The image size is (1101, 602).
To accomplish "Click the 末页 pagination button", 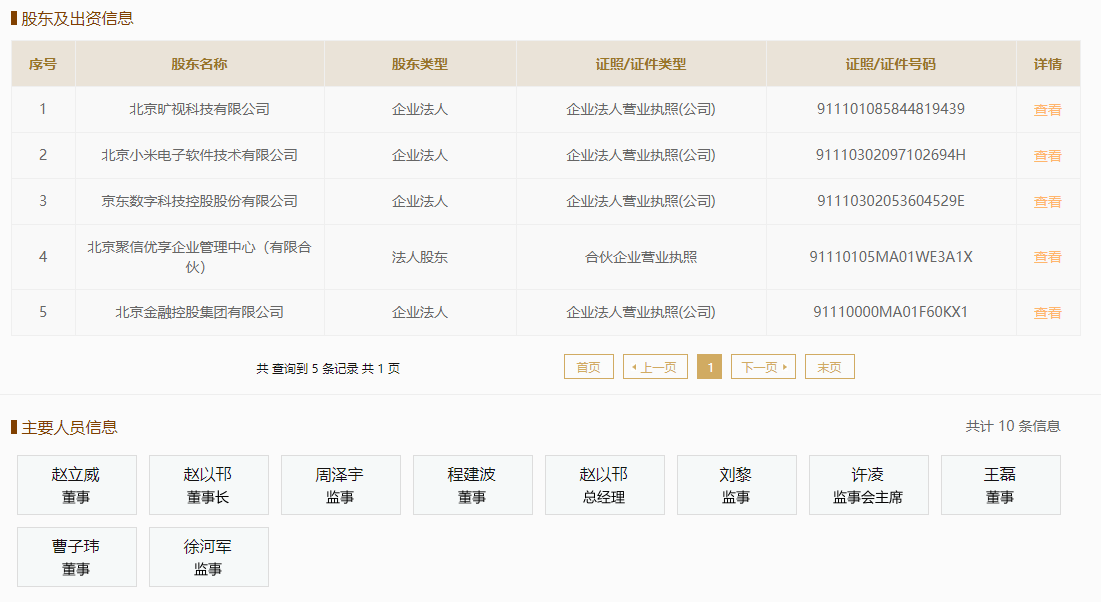I will (x=829, y=366).
